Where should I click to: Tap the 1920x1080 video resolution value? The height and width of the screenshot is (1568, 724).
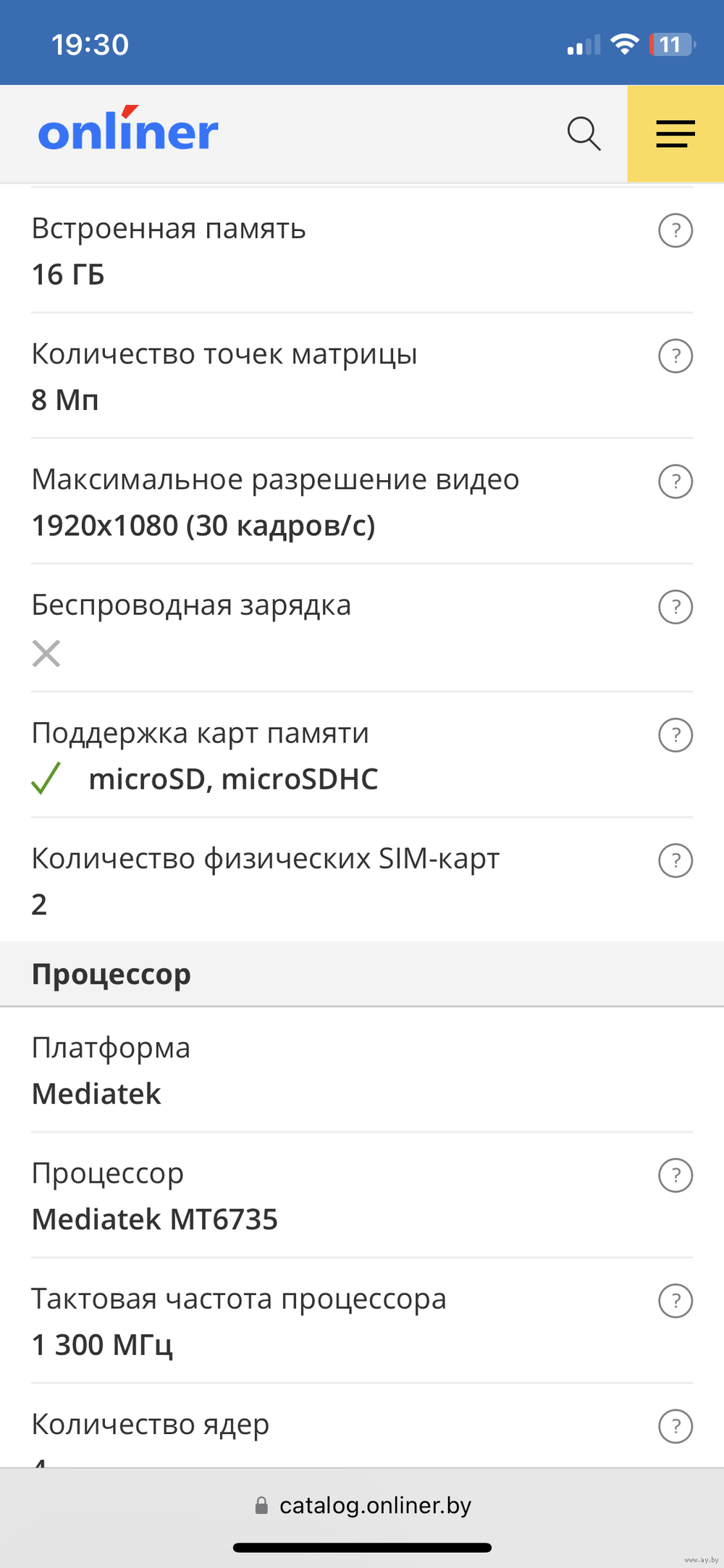click(203, 526)
